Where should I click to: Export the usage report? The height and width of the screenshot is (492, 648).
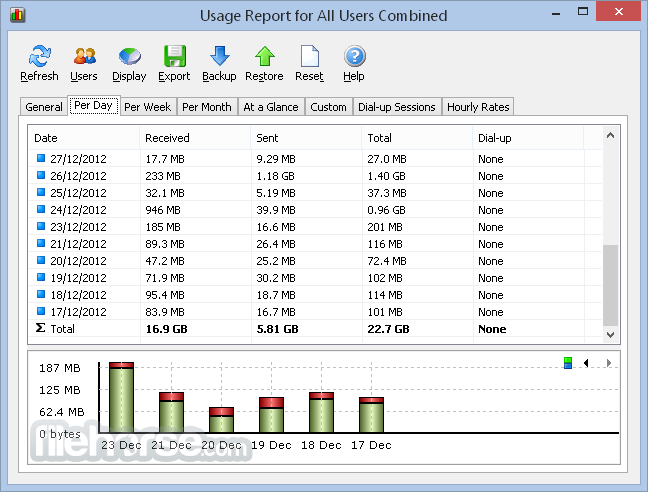174,57
